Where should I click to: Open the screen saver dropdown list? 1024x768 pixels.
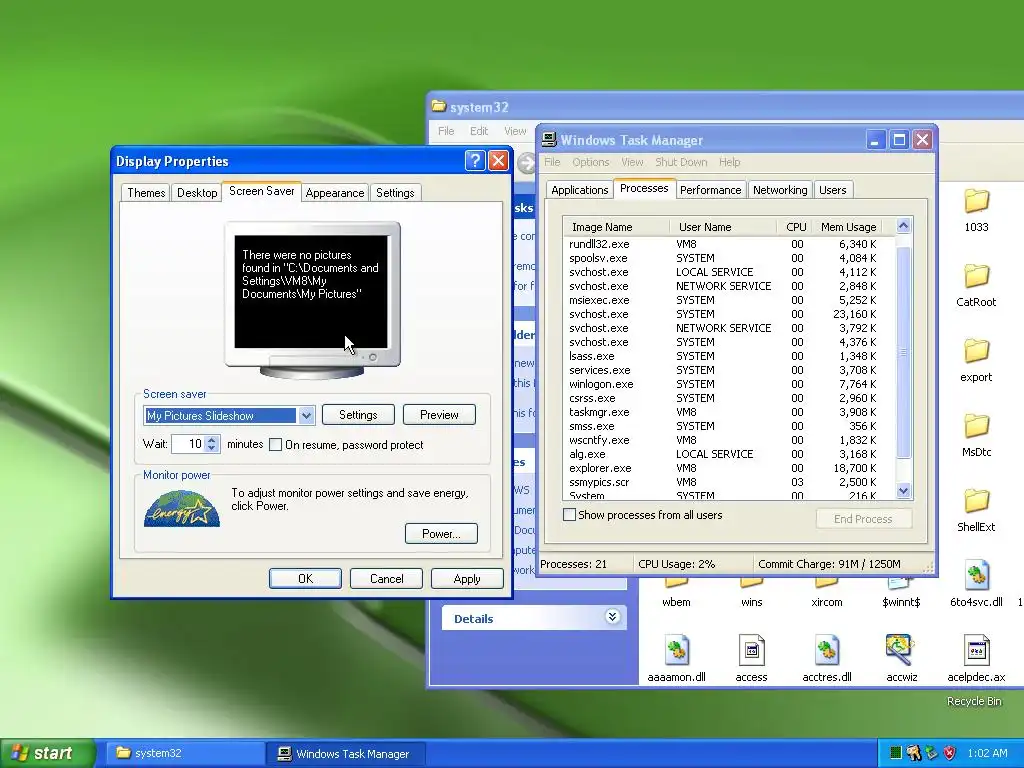pos(306,415)
